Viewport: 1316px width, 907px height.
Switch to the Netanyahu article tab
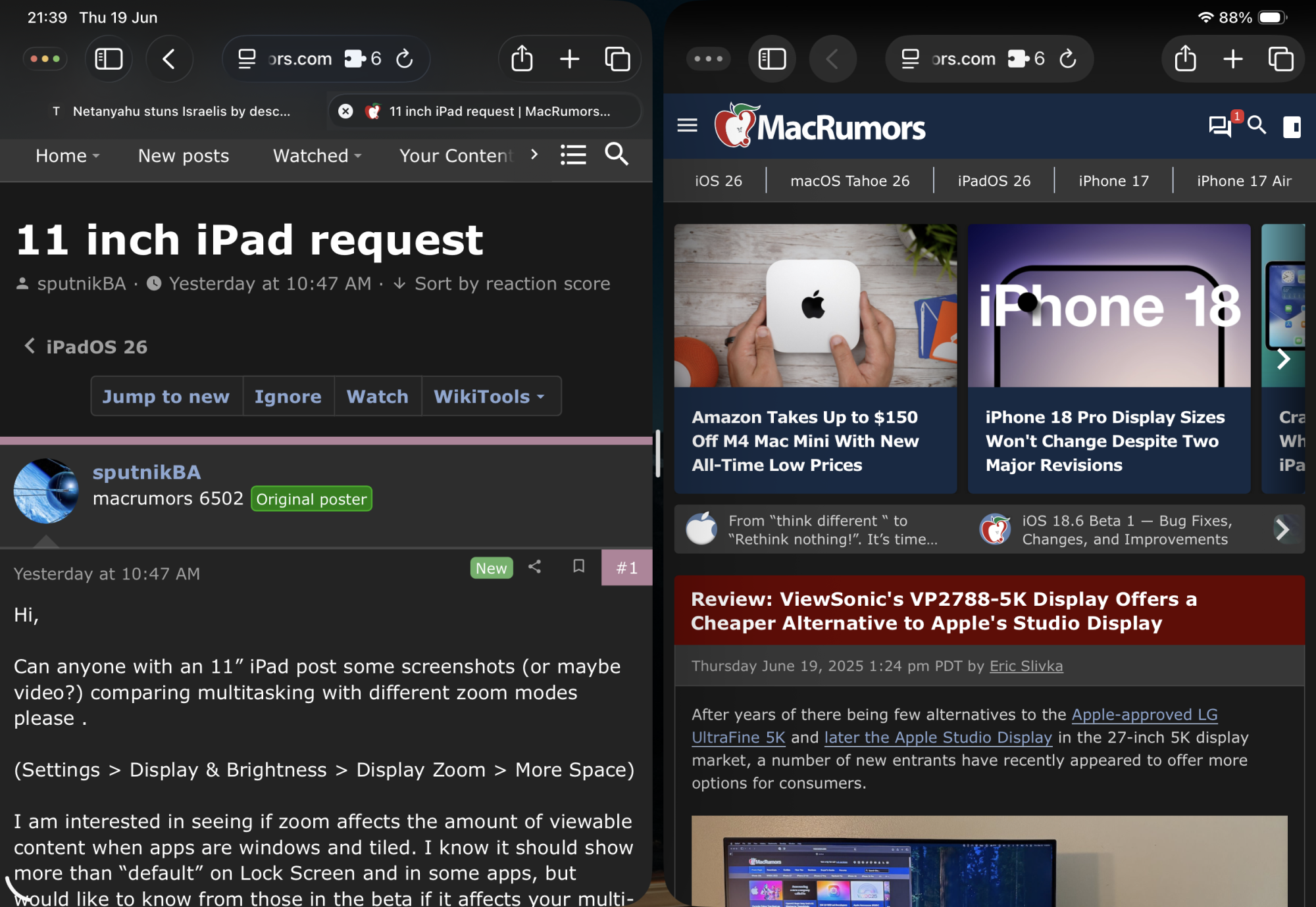coord(181,111)
